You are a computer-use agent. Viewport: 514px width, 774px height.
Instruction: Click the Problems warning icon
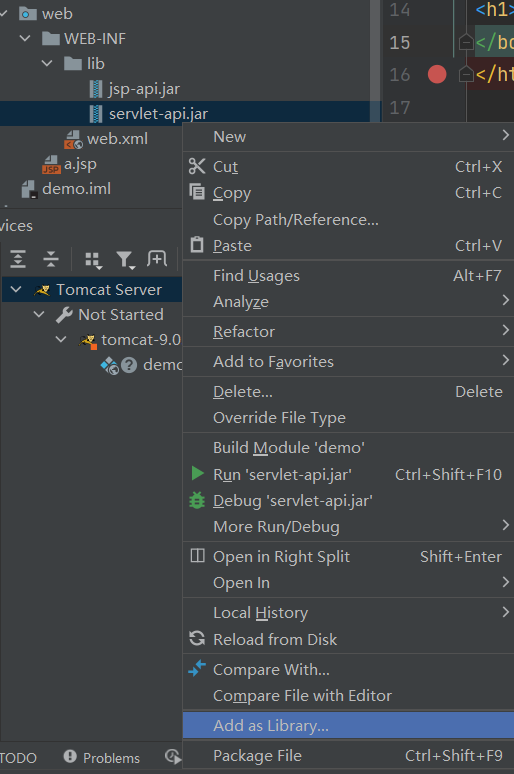[70, 756]
